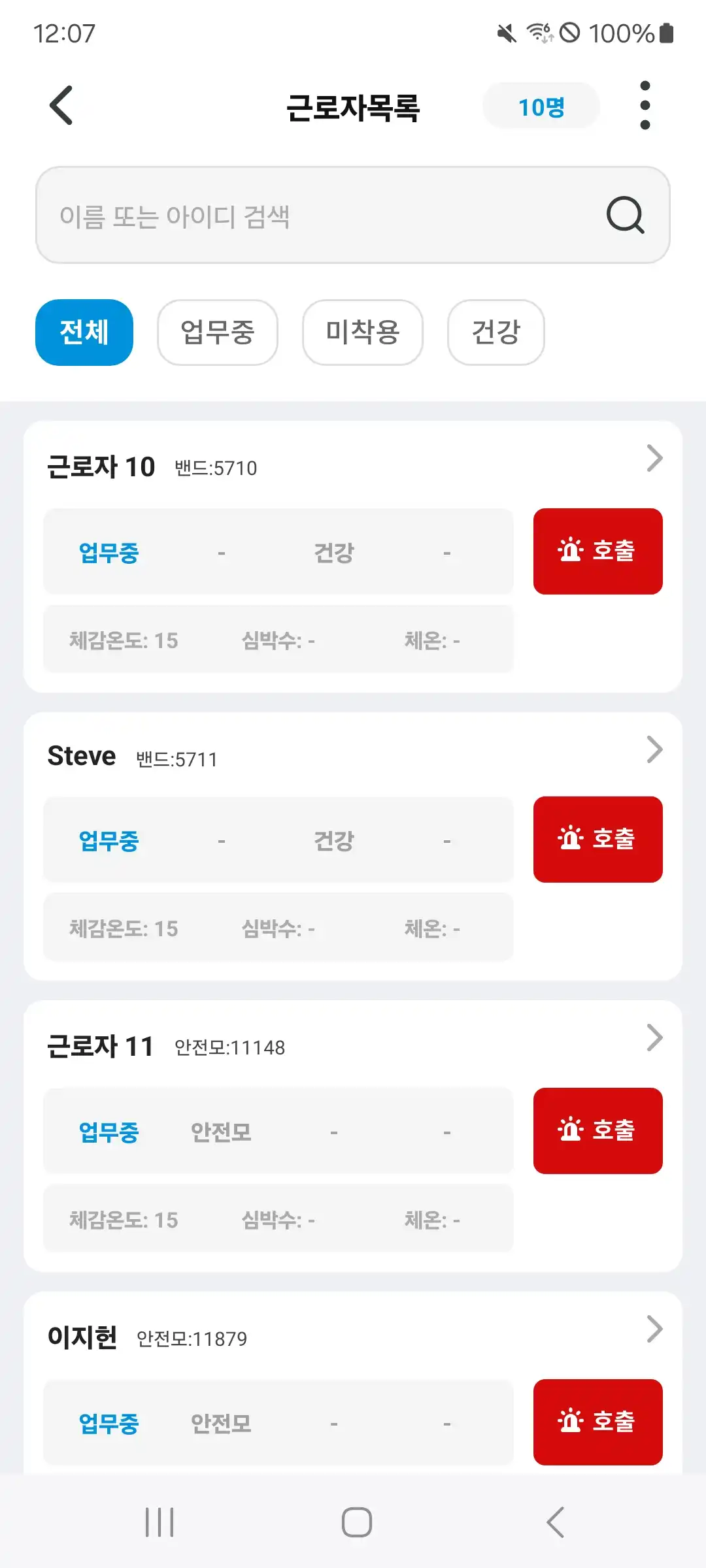Open Steve's detail chevron

click(654, 749)
